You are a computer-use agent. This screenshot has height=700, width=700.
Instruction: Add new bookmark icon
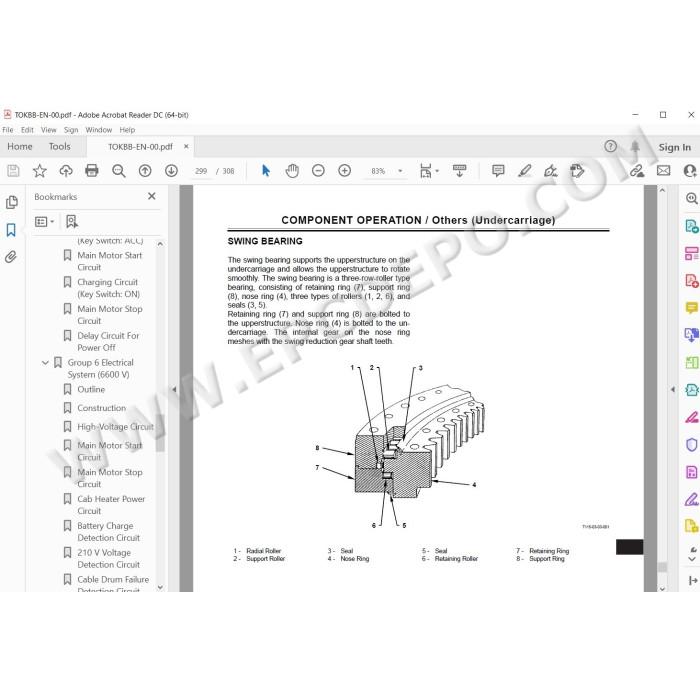[71, 221]
